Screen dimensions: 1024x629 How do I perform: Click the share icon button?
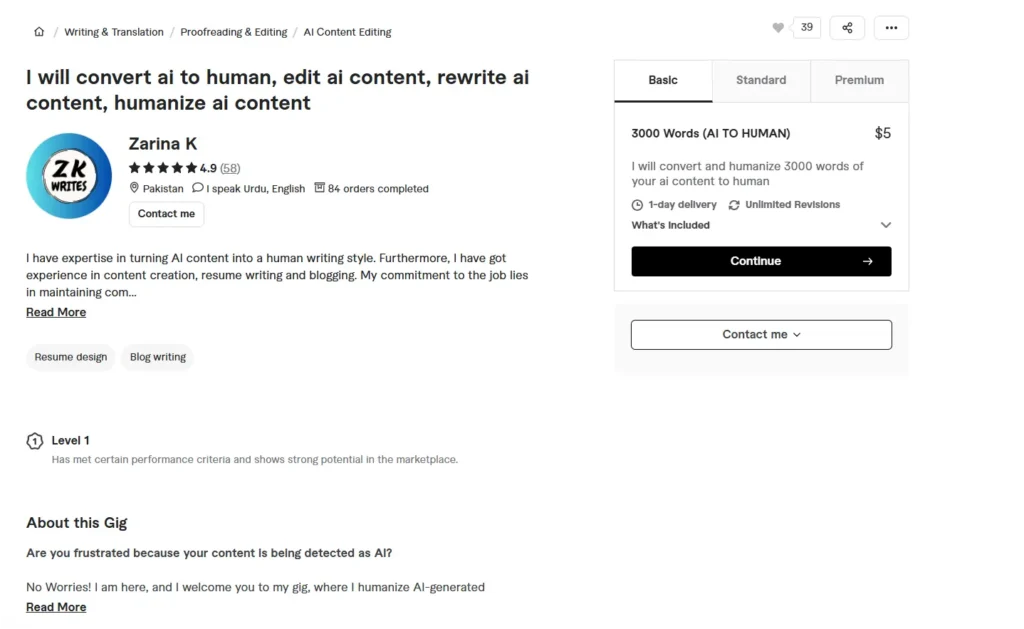point(847,28)
